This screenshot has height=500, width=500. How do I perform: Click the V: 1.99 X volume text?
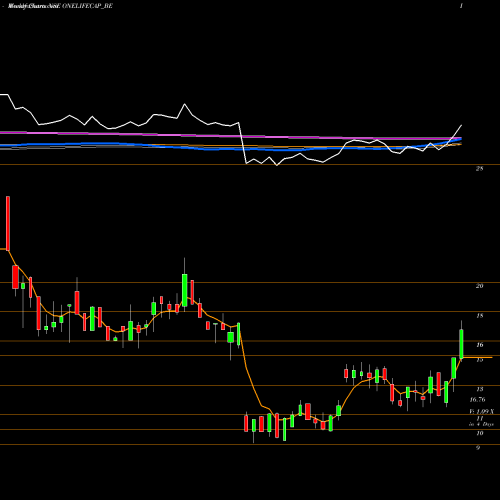[481, 411]
